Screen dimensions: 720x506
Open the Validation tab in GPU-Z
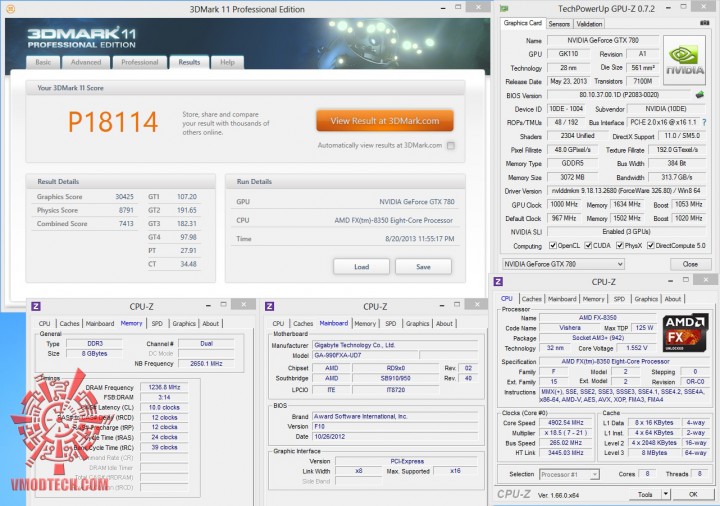pos(589,24)
